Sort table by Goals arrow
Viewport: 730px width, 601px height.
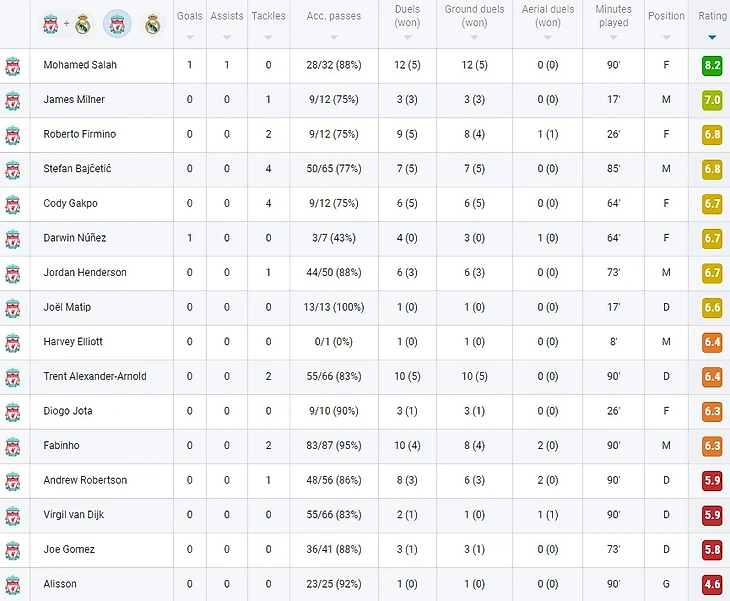point(189,37)
